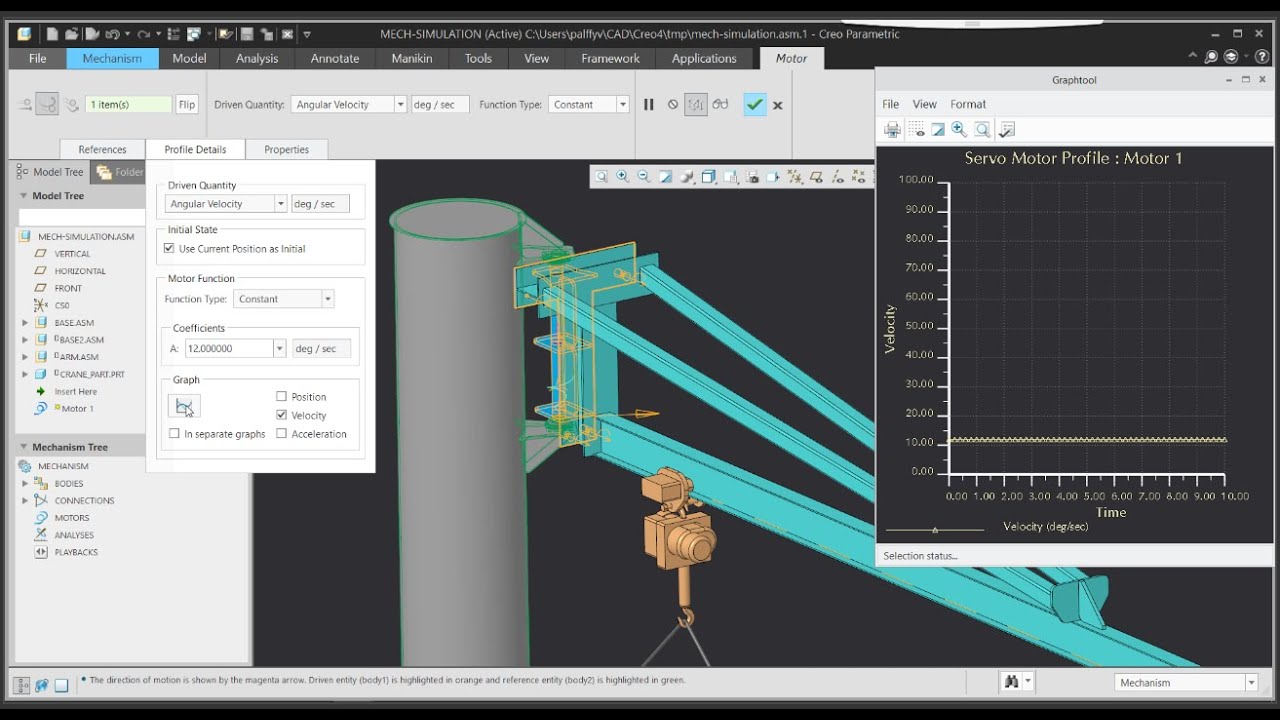Enable the Acceleration graph checkbox
Image resolution: width=1280 pixels, height=720 pixels.
point(281,434)
